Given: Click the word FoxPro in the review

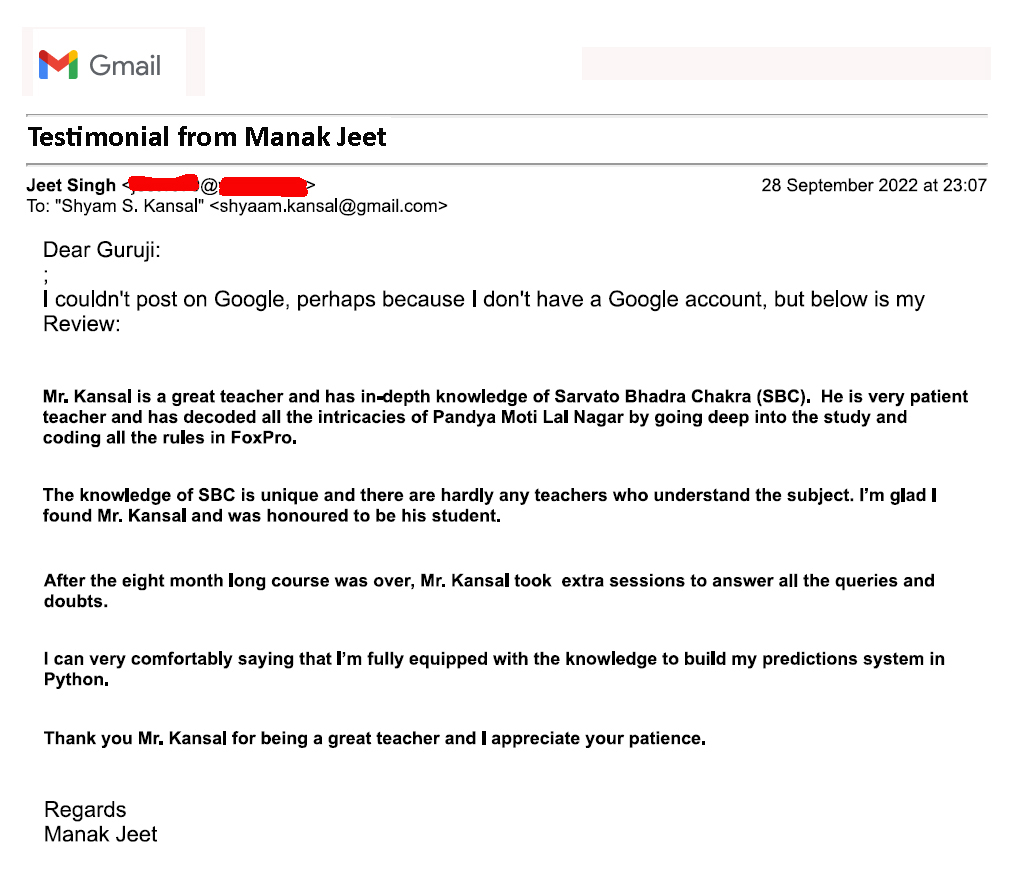Looking at the screenshot, I should 263,438.
